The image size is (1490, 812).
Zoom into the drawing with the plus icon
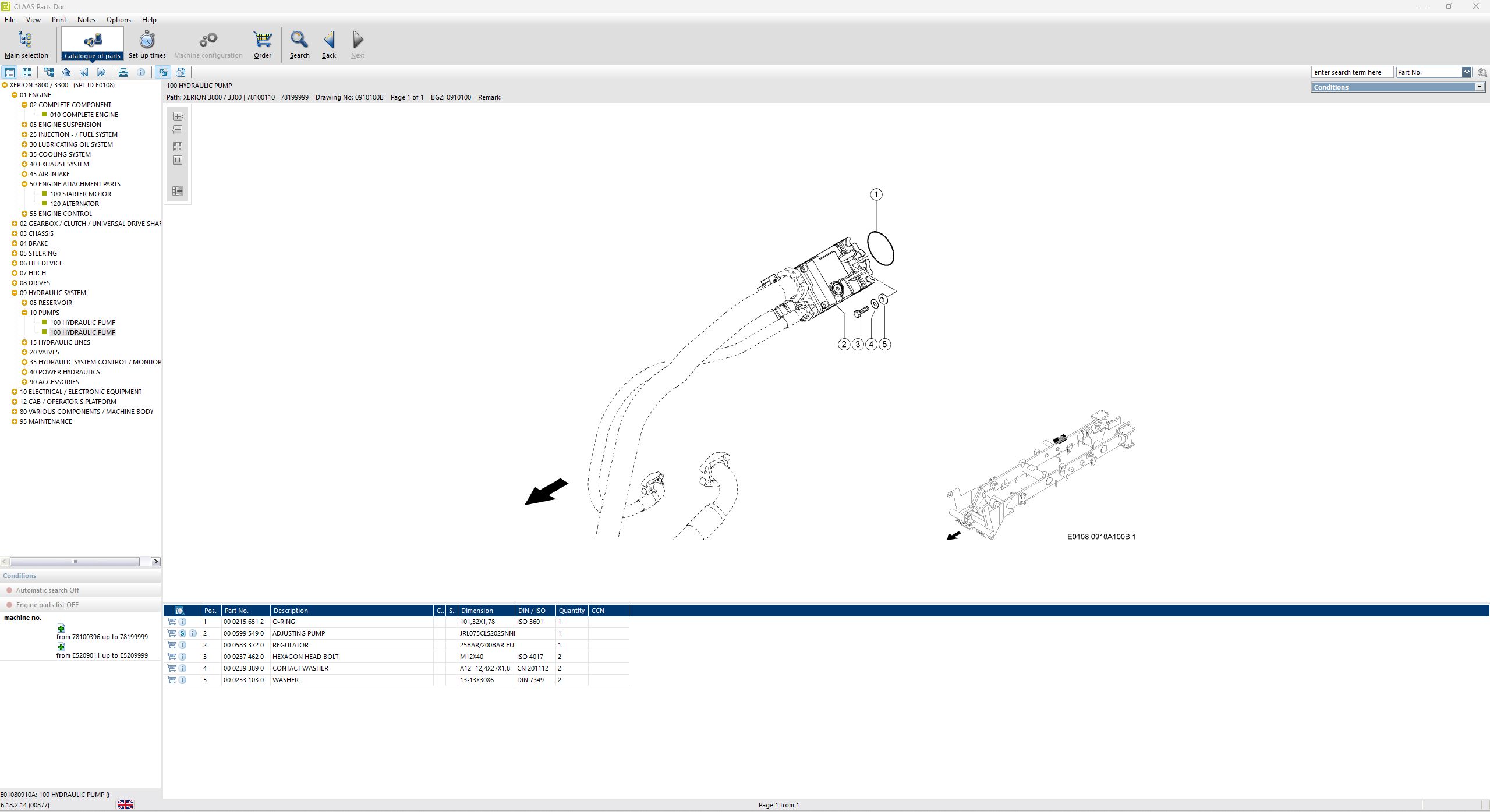tap(177, 116)
